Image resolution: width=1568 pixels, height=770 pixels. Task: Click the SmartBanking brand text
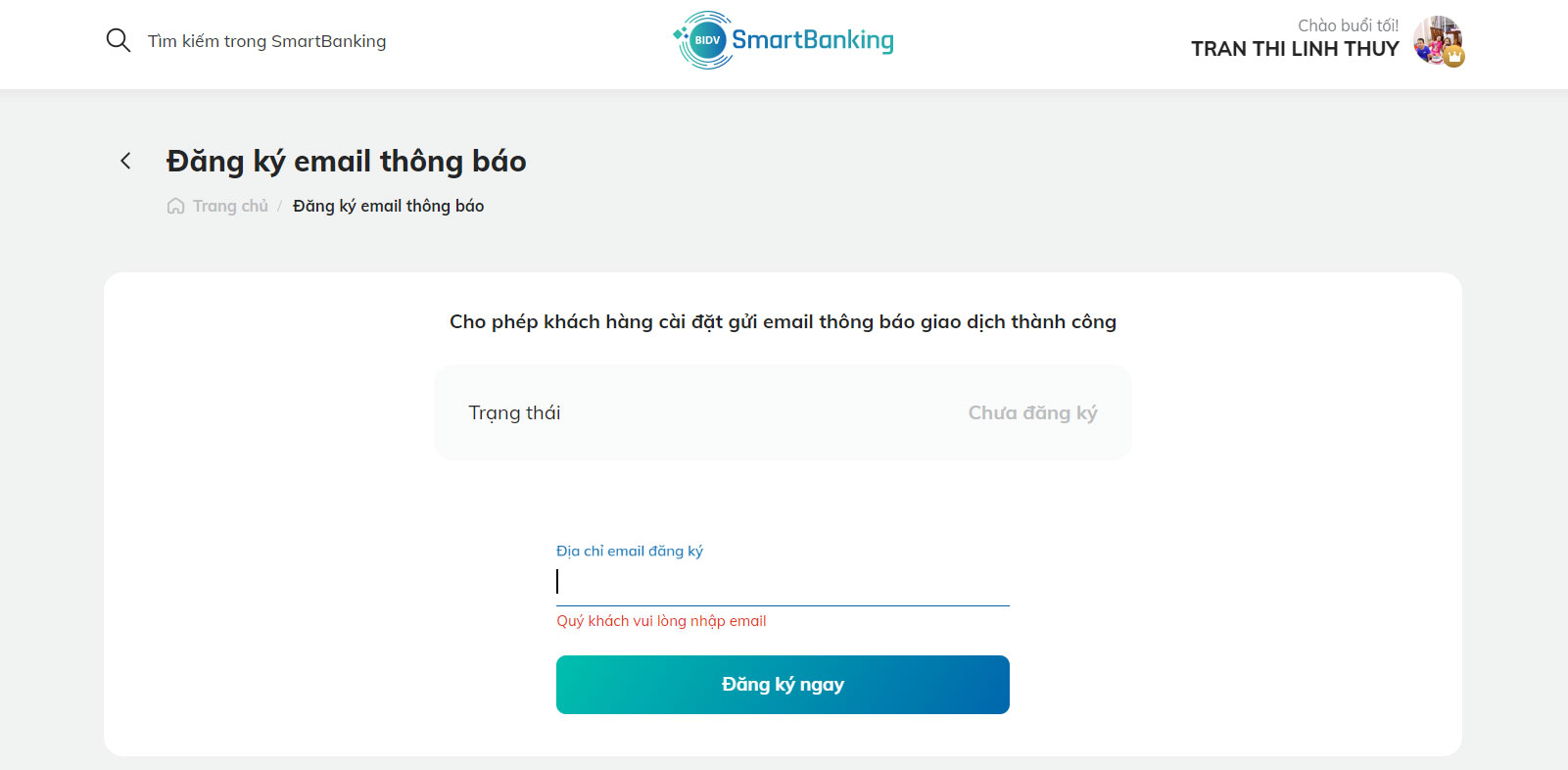(813, 40)
